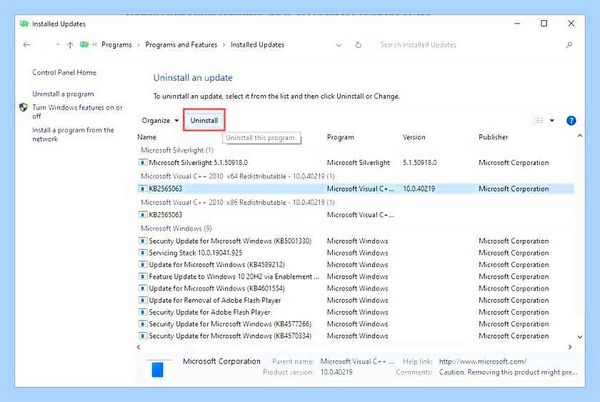The height and width of the screenshot is (402, 600).
Task: Open Control Panel Home link
Action: 64,72
